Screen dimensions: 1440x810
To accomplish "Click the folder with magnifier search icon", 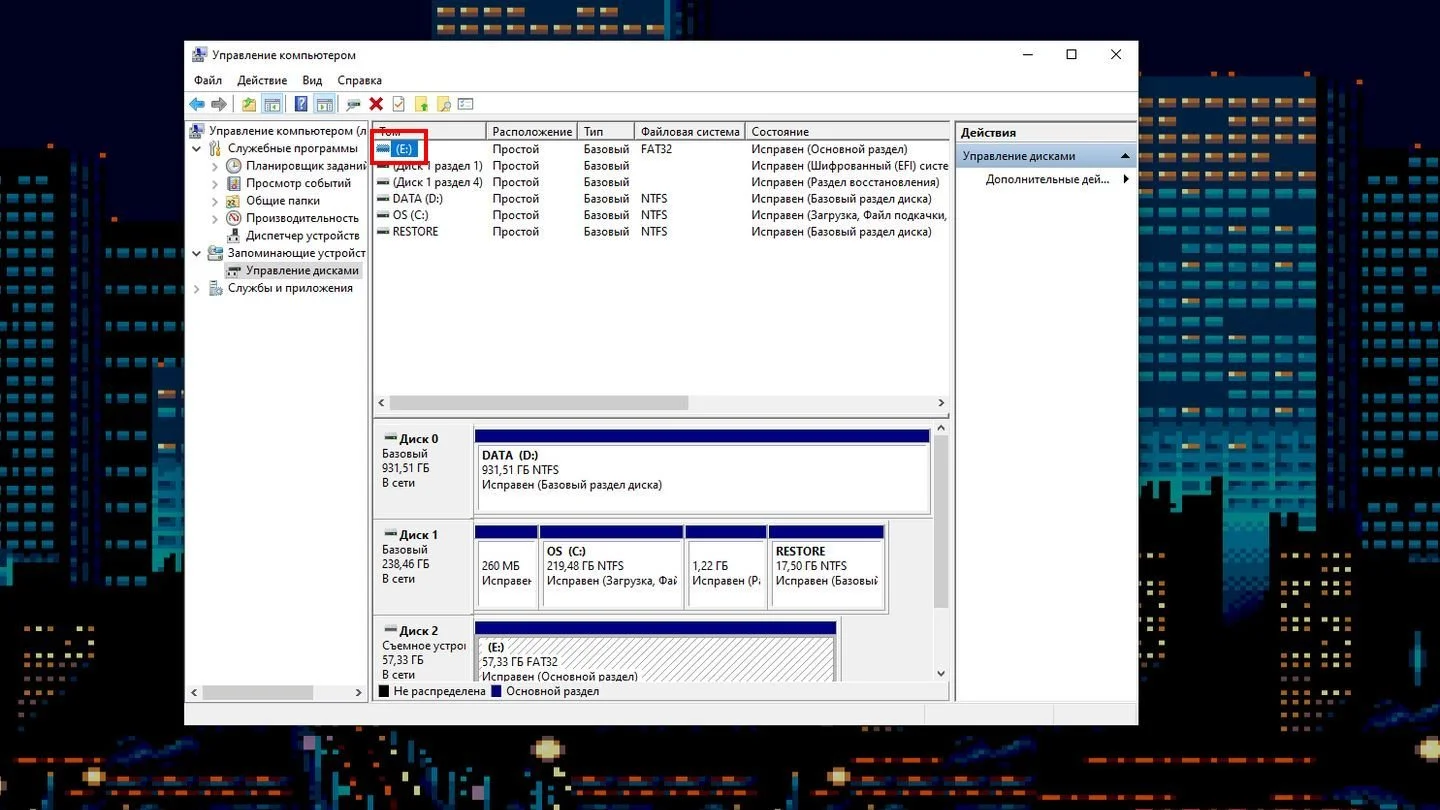I will click(x=443, y=104).
